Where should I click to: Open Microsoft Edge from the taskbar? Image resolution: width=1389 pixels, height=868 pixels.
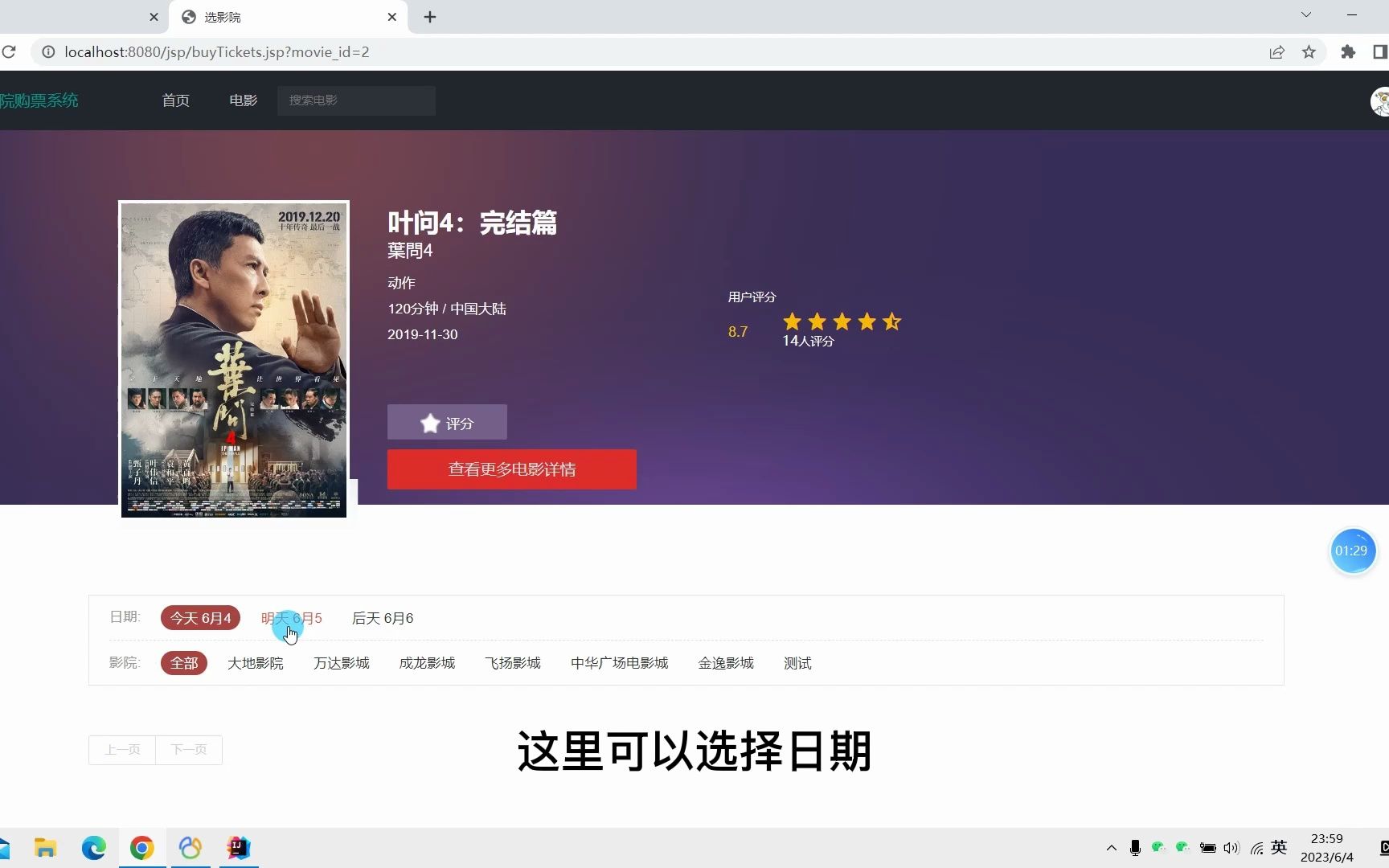pyautogui.click(x=94, y=848)
